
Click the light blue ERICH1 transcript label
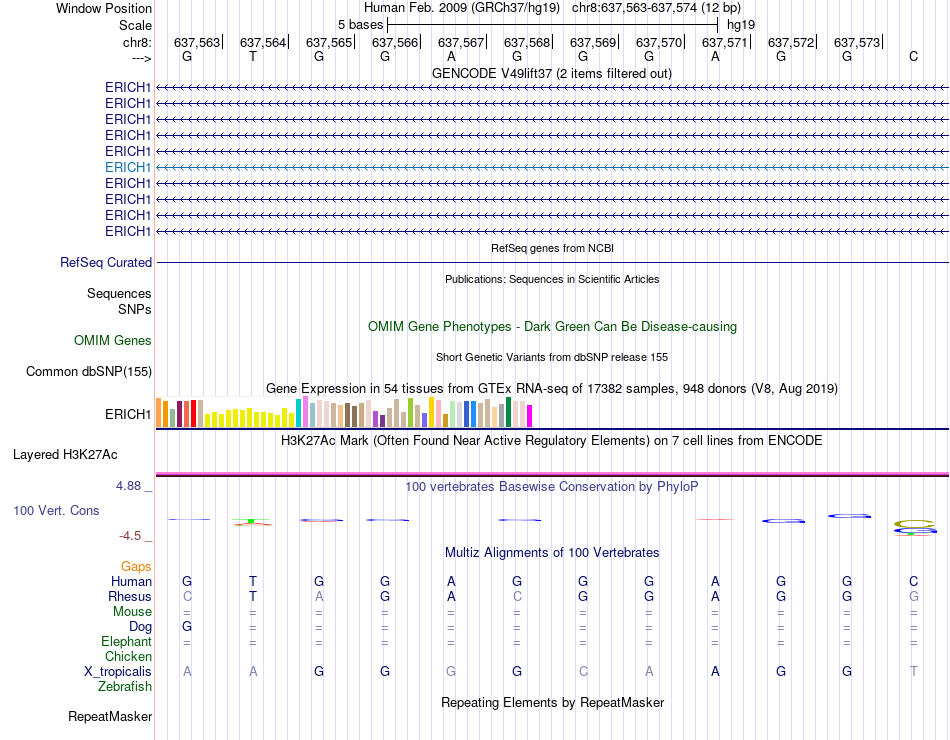click(x=127, y=167)
